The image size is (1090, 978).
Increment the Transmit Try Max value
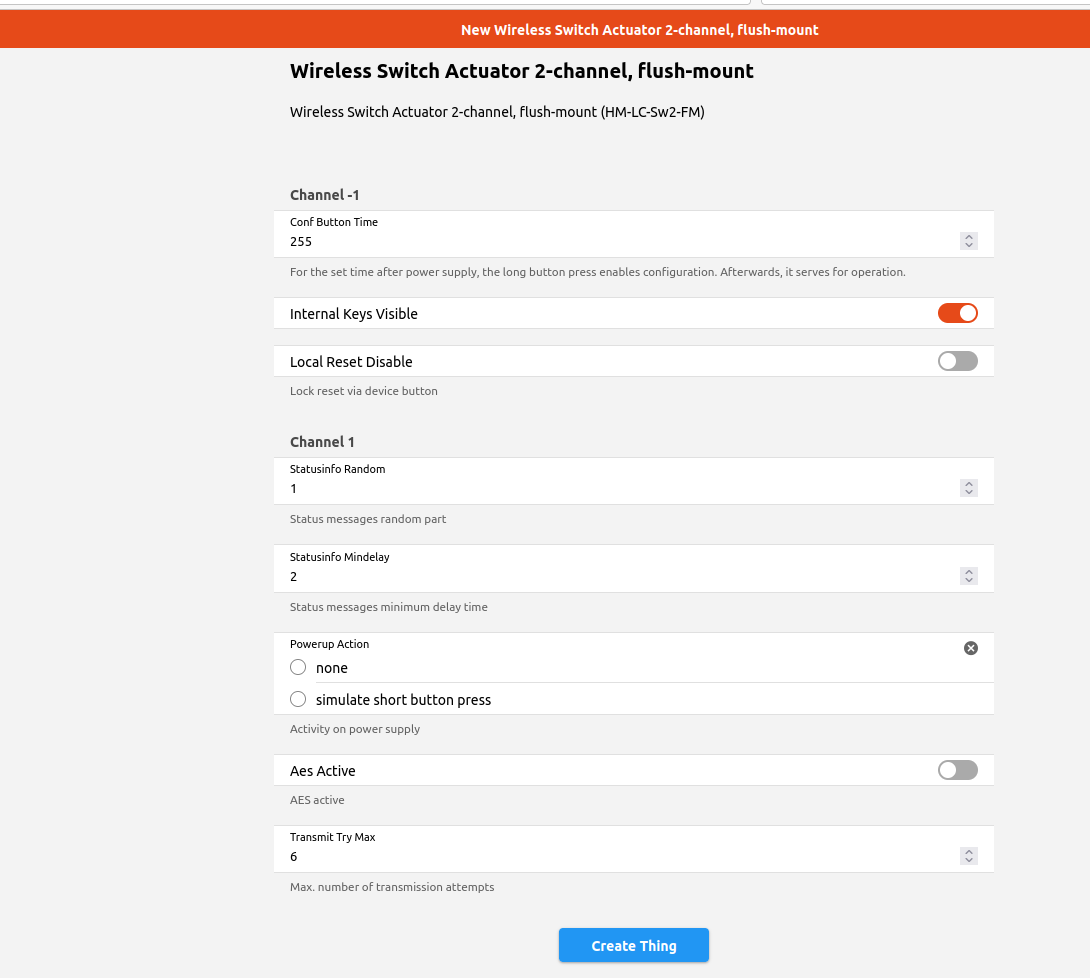click(x=968, y=852)
